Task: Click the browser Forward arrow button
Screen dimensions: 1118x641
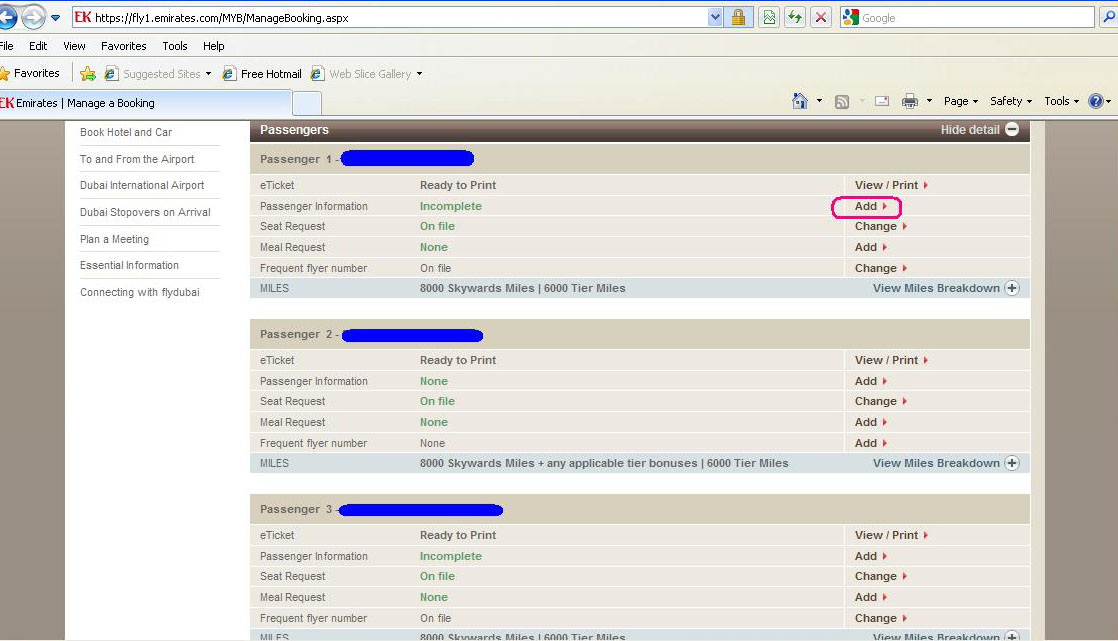Action: tap(33, 17)
